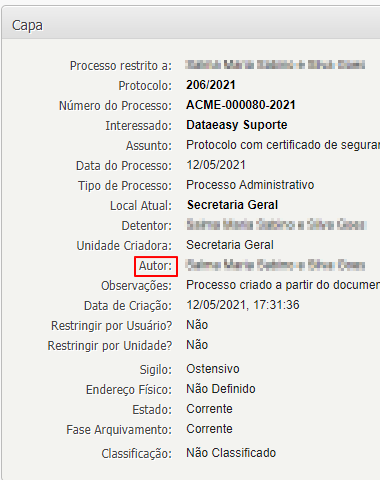The height and width of the screenshot is (480, 380).
Task: Select the protocol number 206/2021
Action: 211,85
